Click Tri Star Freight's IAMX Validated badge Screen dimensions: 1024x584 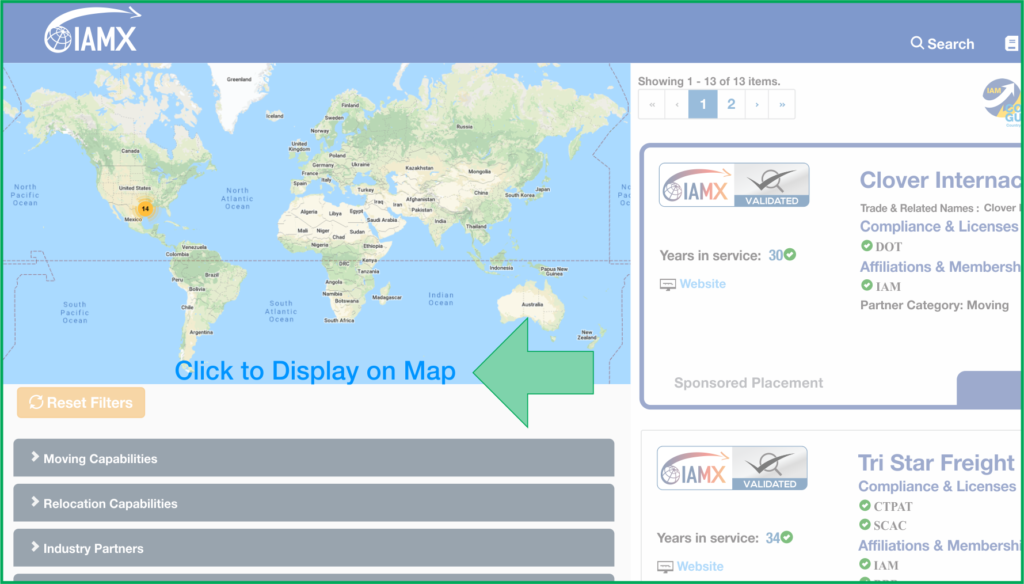point(732,468)
